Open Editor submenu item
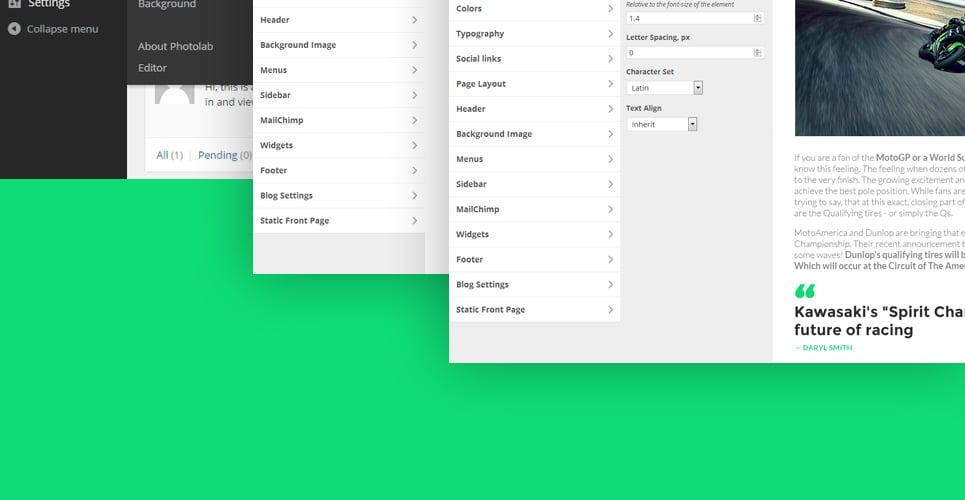This screenshot has width=965, height=500. point(152,68)
